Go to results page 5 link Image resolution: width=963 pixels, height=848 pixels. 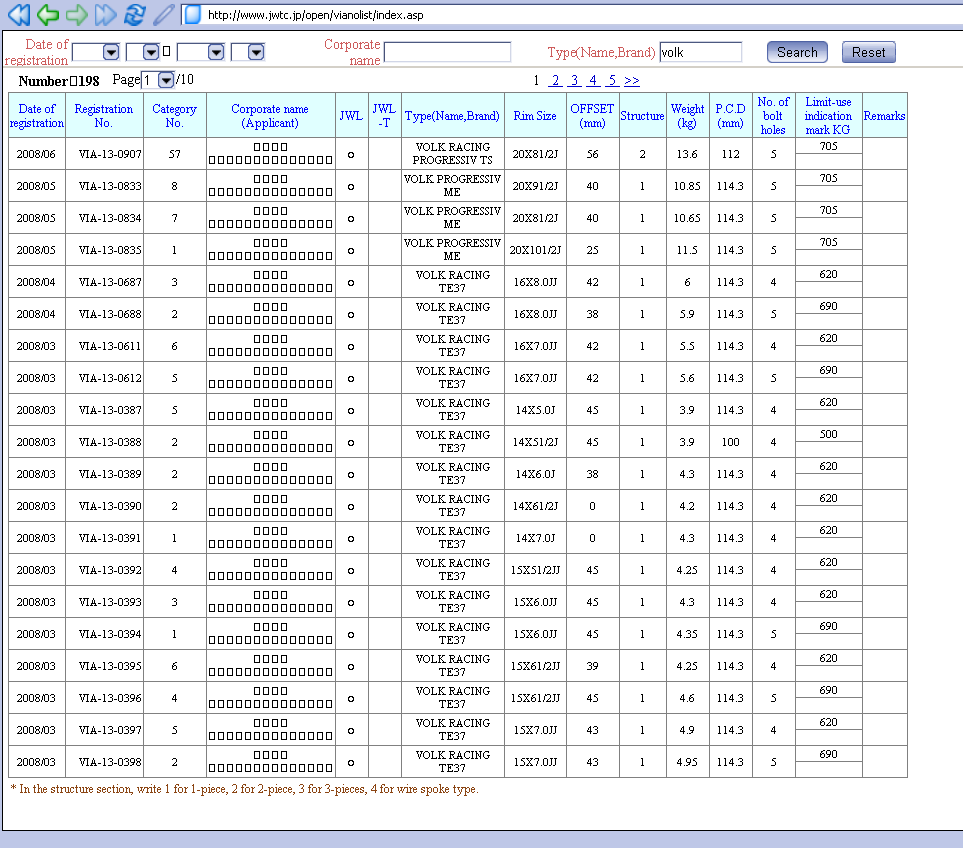[611, 81]
